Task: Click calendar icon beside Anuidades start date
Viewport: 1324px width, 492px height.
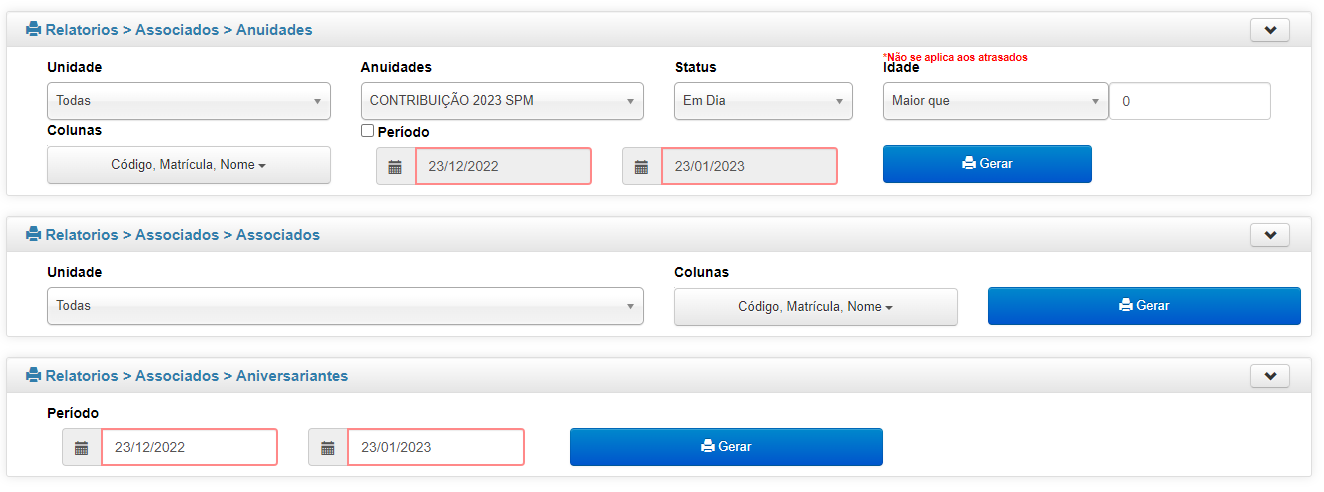Action: pyautogui.click(x=396, y=166)
